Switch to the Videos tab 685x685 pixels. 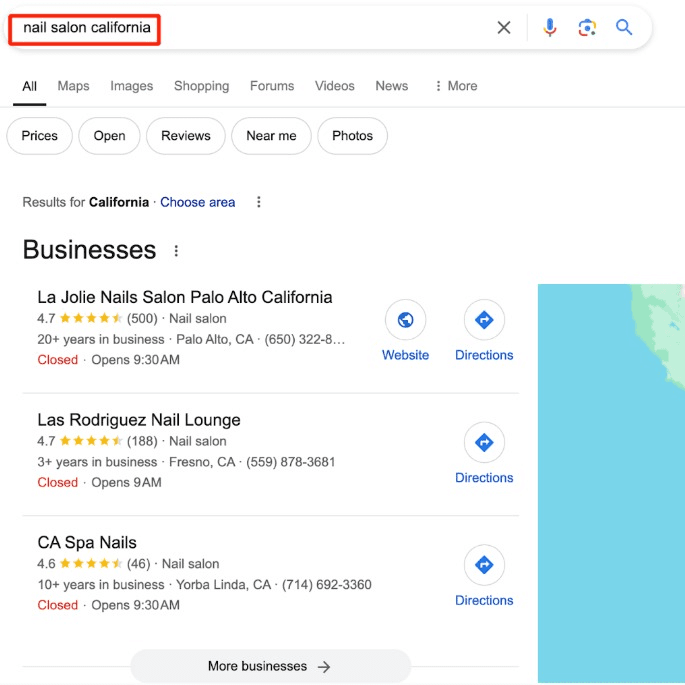coord(335,86)
